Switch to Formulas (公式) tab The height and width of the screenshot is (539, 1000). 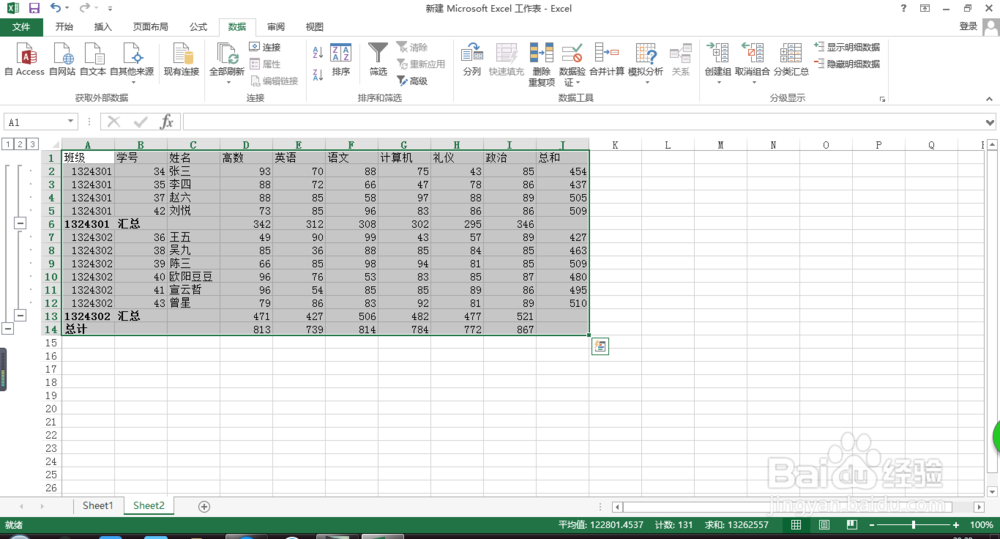click(x=198, y=27)
